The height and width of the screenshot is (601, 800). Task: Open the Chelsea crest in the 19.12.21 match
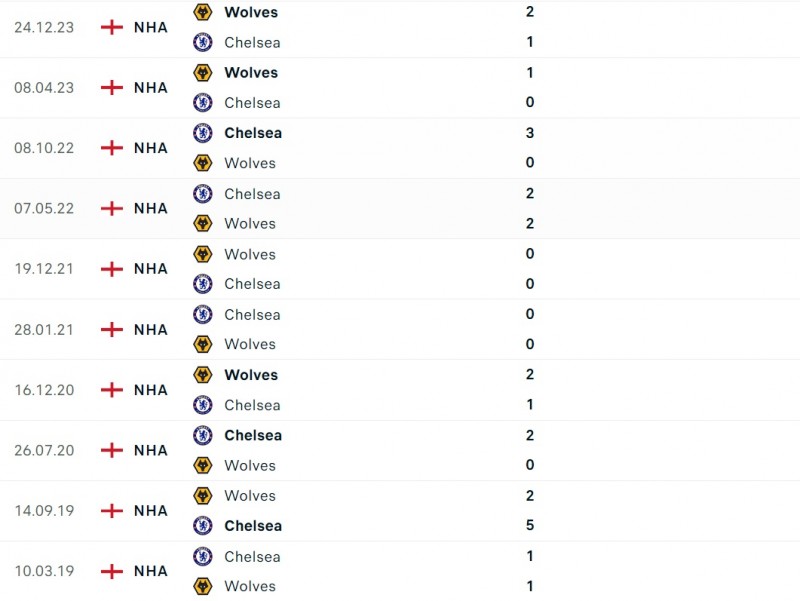tap(202, 284)
